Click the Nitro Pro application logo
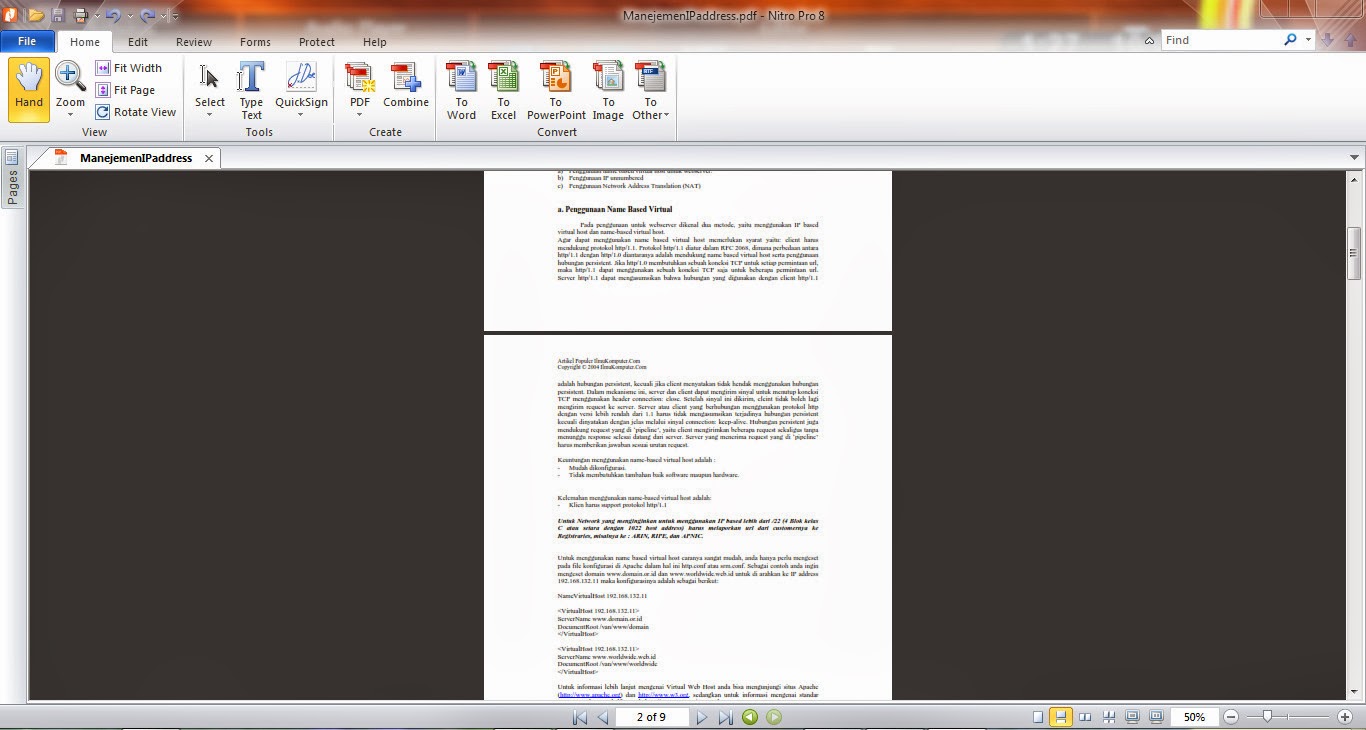Viewport: 1366px width, 730px height. pos(11,14)
